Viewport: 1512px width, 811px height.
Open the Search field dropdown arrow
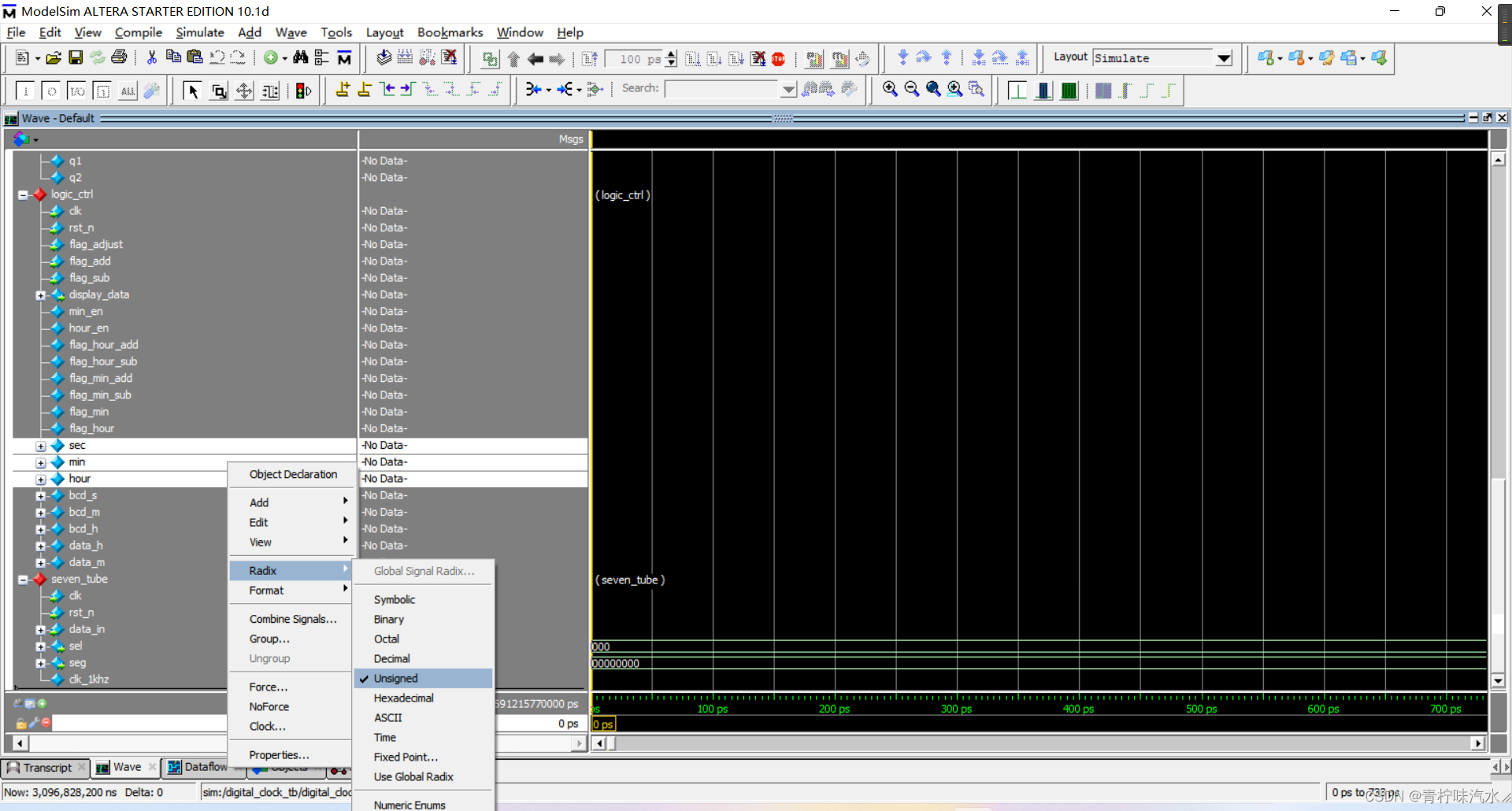point(788,90)
